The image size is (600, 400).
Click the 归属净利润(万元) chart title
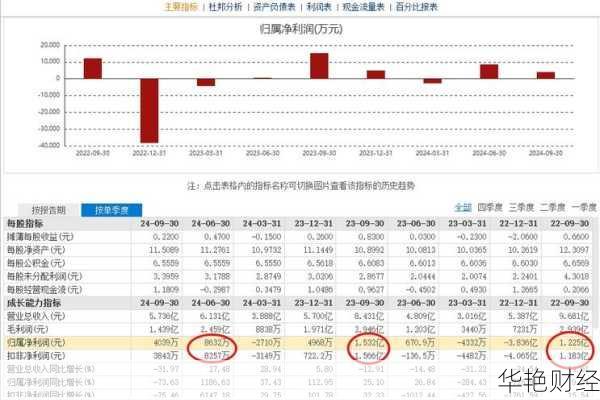[x=301, y=29]
